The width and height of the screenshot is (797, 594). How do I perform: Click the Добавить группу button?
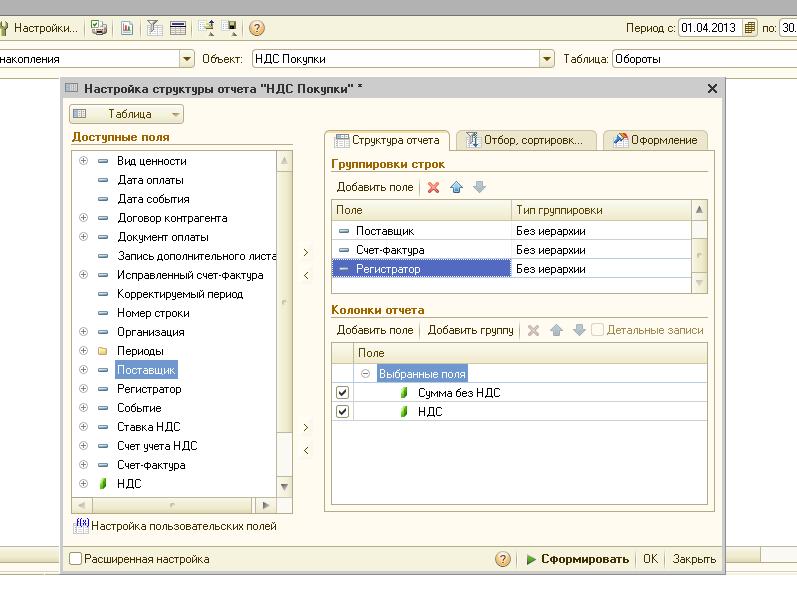[x=470, y=330]
